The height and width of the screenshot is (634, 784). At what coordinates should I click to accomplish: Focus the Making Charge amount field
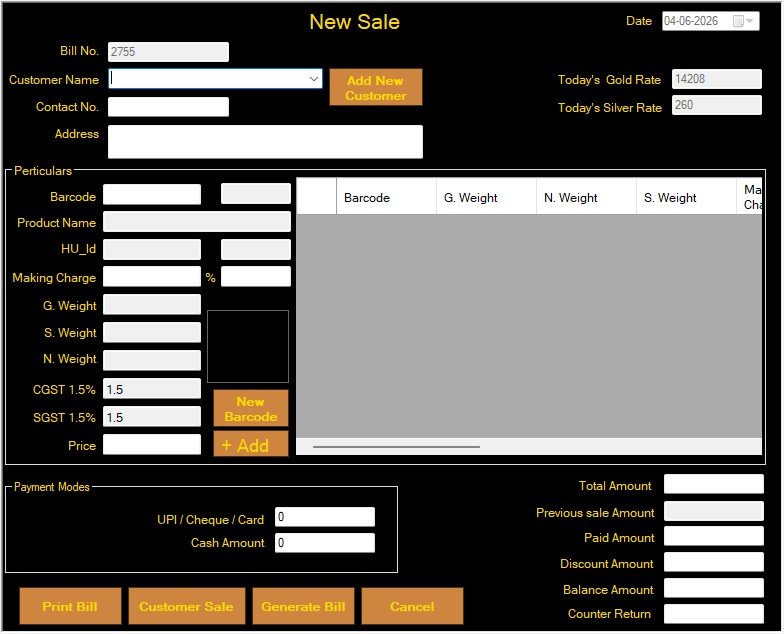point(152,276)
